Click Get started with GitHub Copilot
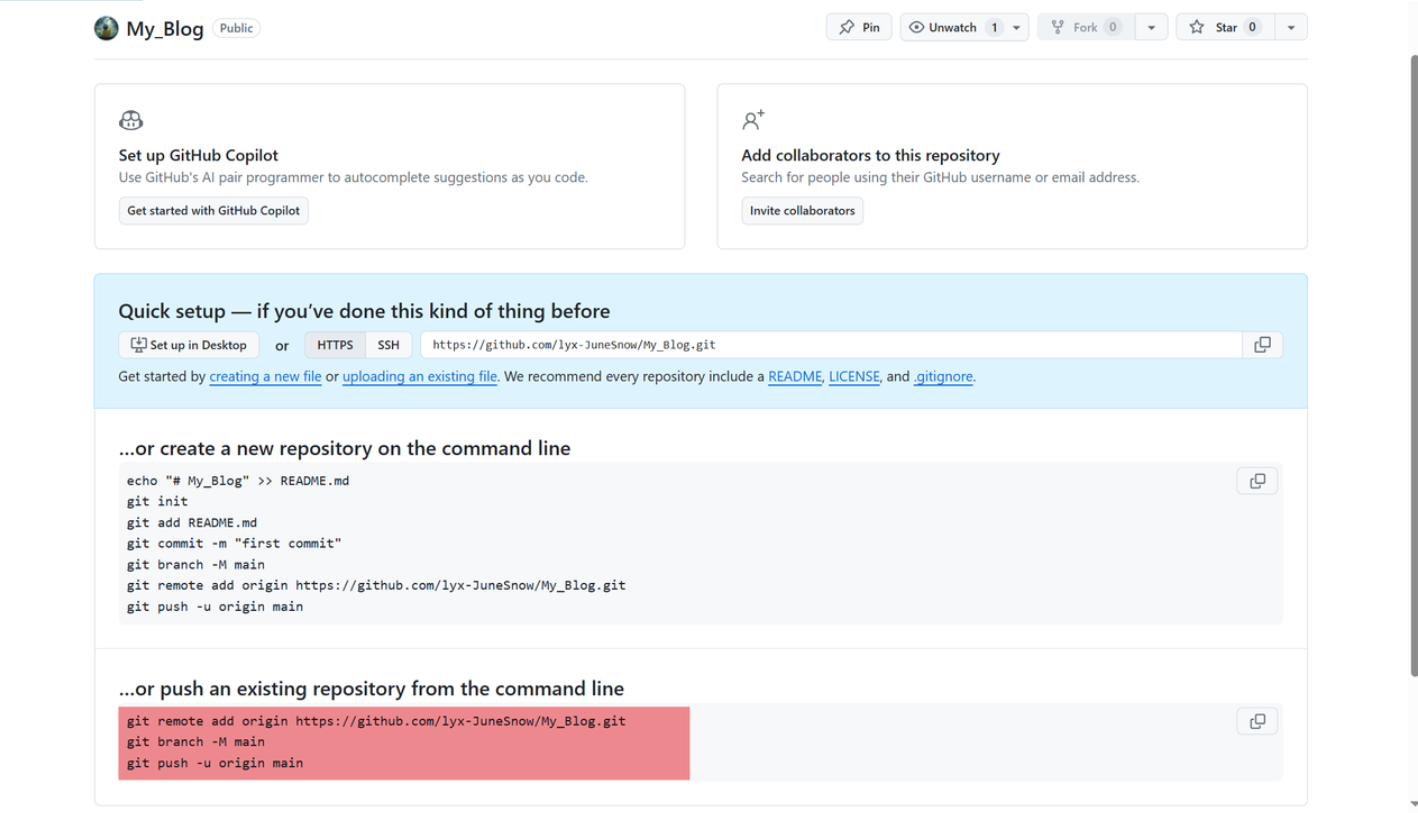The image size is (1418, 813). 213,211
